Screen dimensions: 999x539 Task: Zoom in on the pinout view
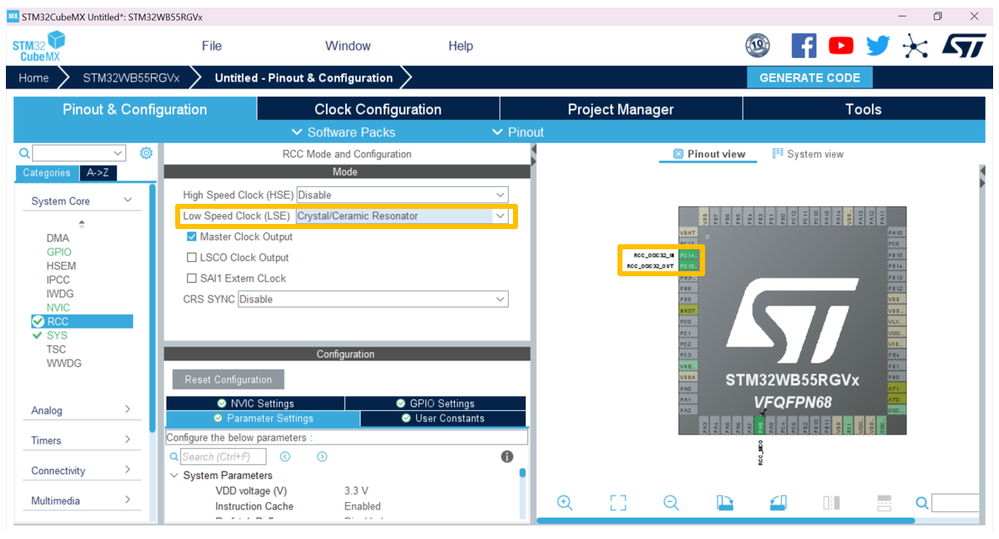click(564, 503)
